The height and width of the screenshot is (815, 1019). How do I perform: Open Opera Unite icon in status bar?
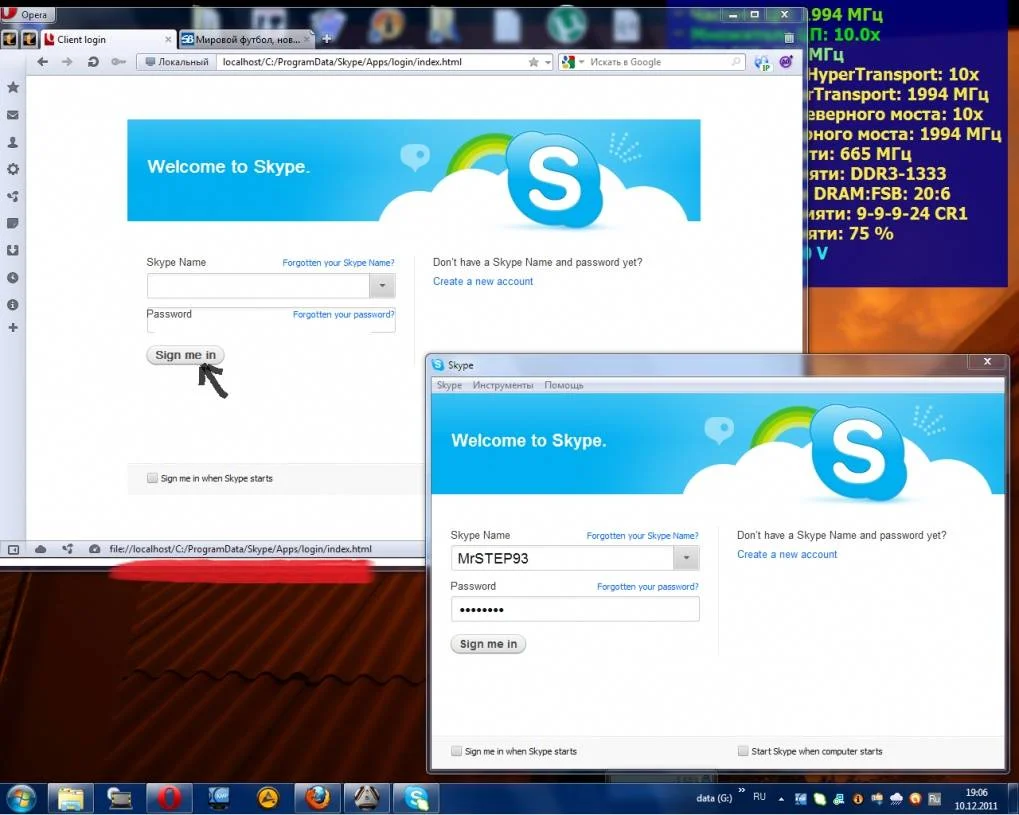68,549
